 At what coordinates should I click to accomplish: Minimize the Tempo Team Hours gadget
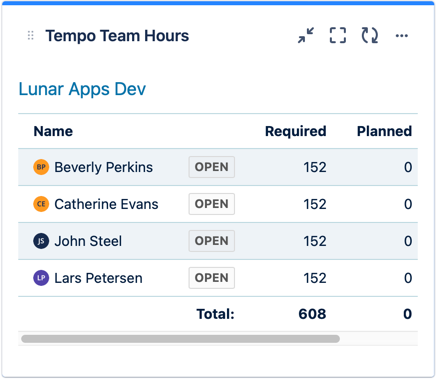pyautogui.click(x=306, y=35)
